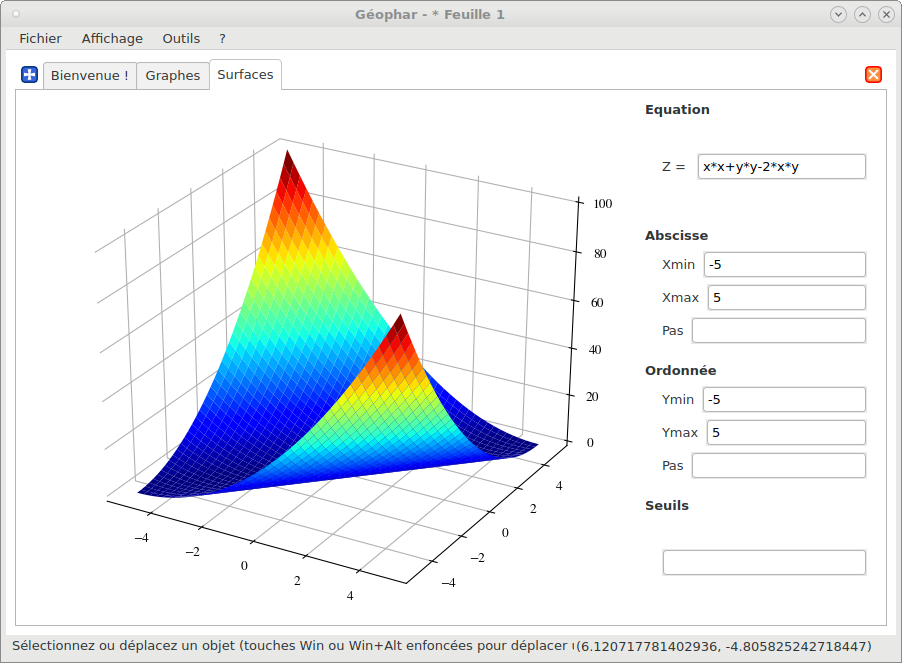This screenshot has height=663, width=902.
Task: Select the Surfaces tab
Action: click(245, 75)
